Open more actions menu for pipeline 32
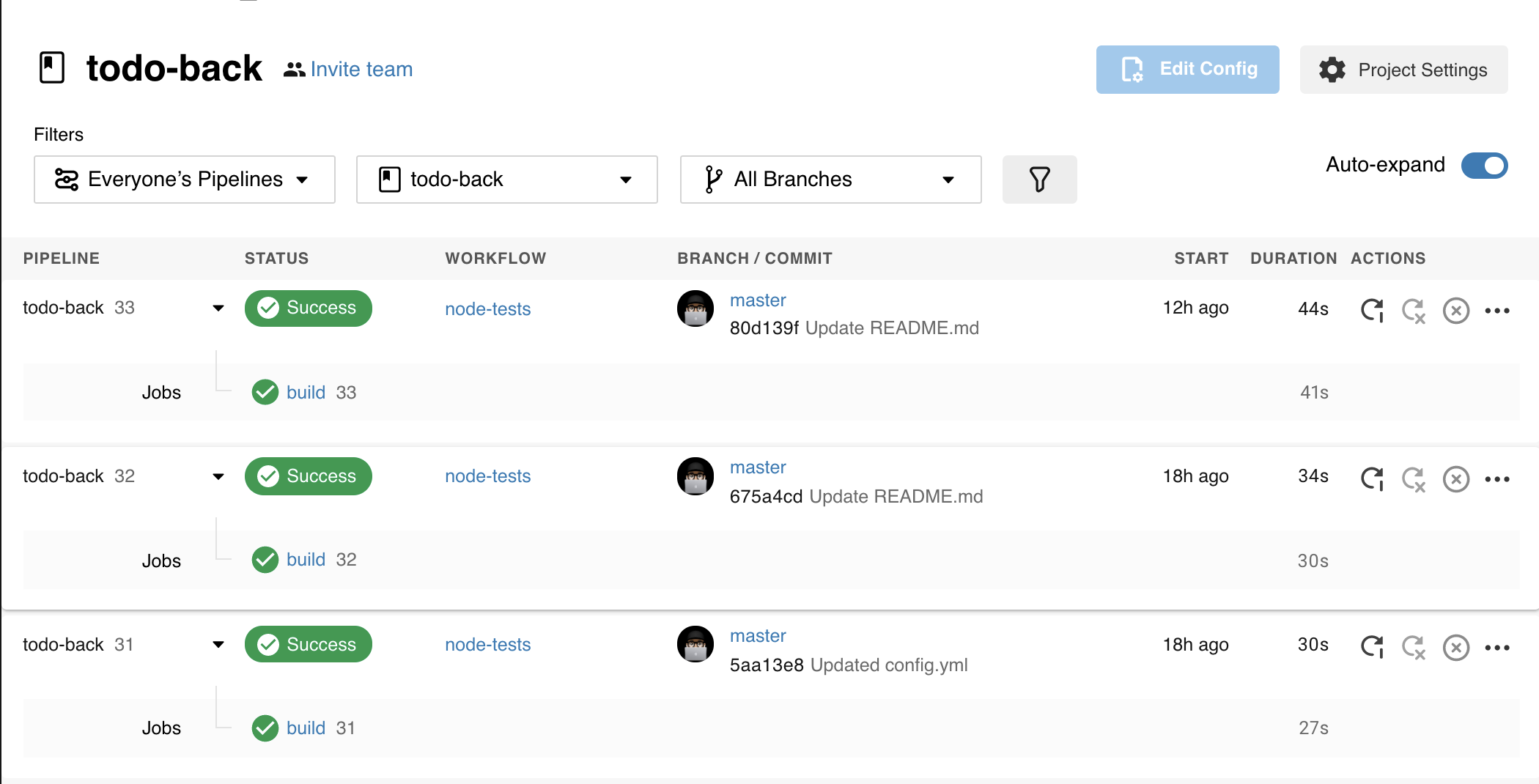 click(x=1496, y=478)
